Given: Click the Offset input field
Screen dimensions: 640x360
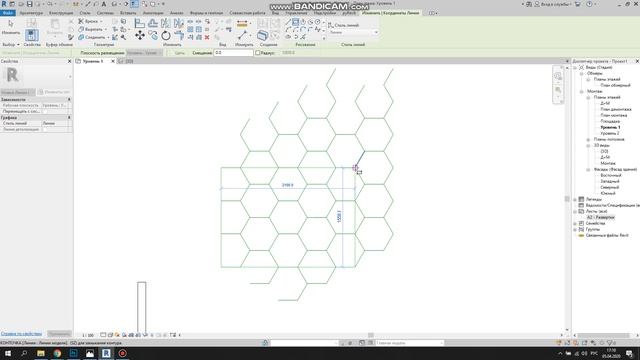Looking at the screenshot, I should (233, 53).
